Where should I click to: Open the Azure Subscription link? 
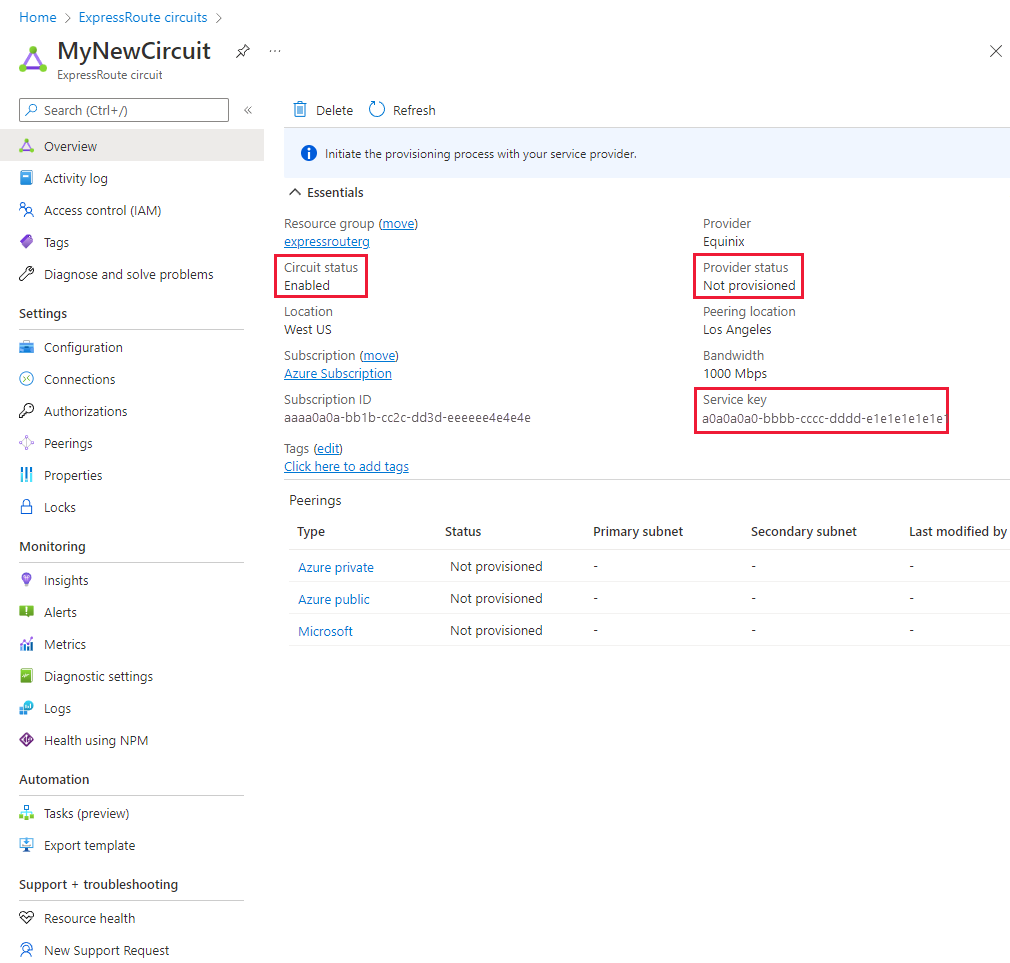(x=338, y=374)
